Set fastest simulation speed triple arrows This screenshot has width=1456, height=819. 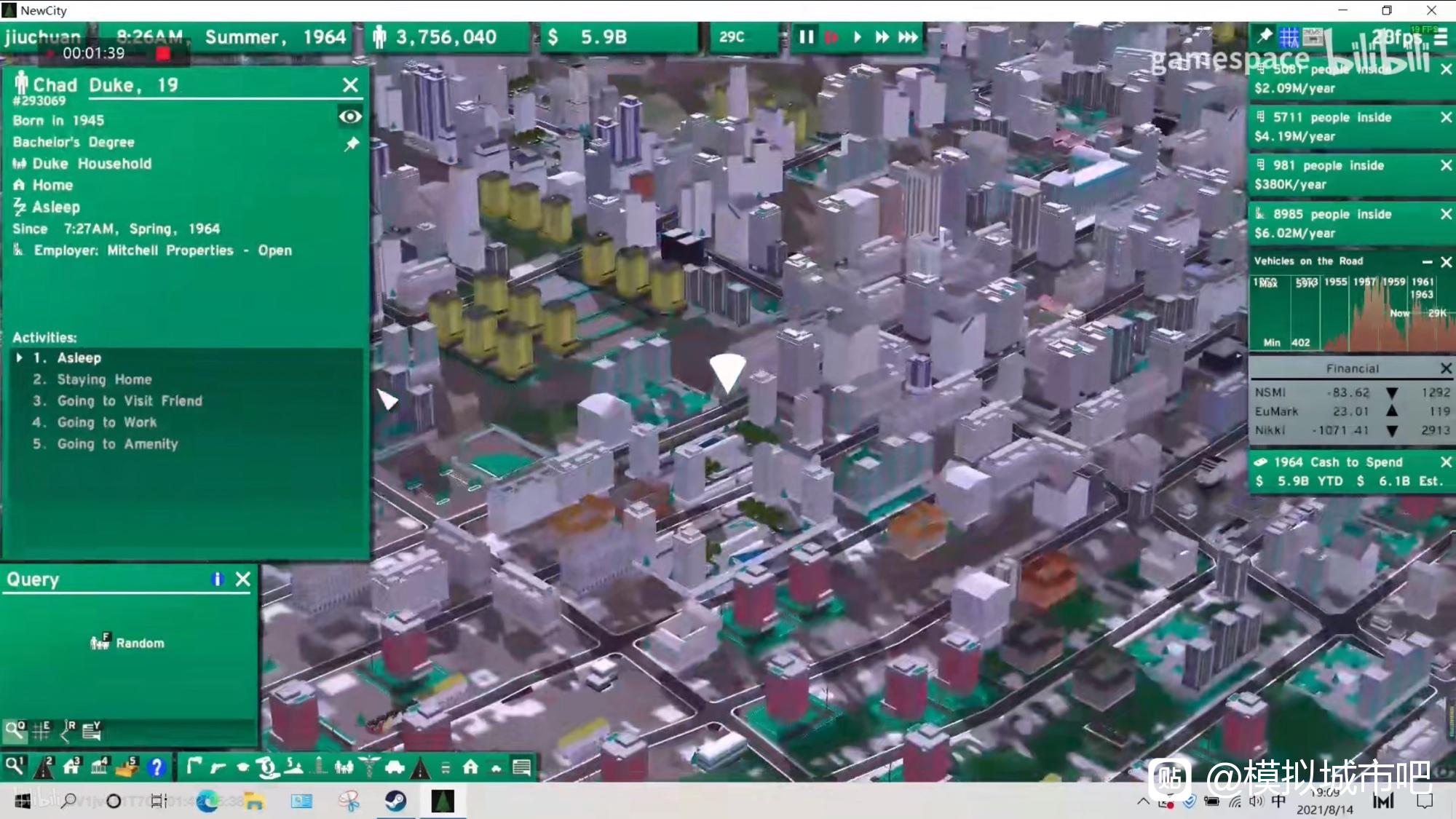click(x=908, y=37)
